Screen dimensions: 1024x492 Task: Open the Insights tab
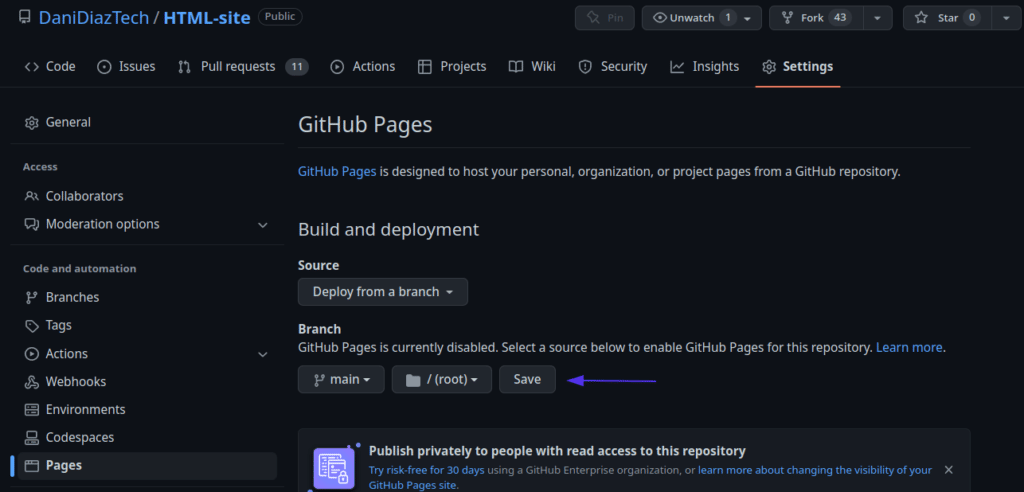pyautogui.click(x=705, y=67)
